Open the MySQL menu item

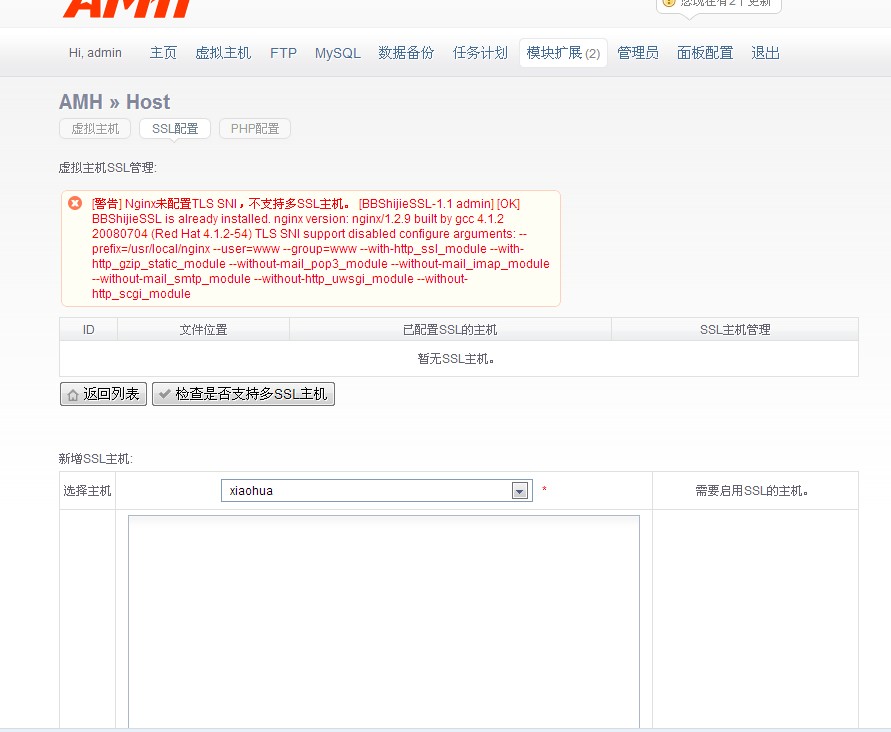click(x=337, y=53)
